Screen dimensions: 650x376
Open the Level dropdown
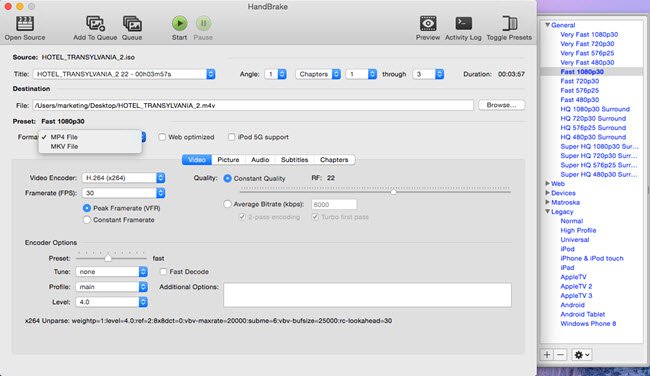click(x=112, y=302)
